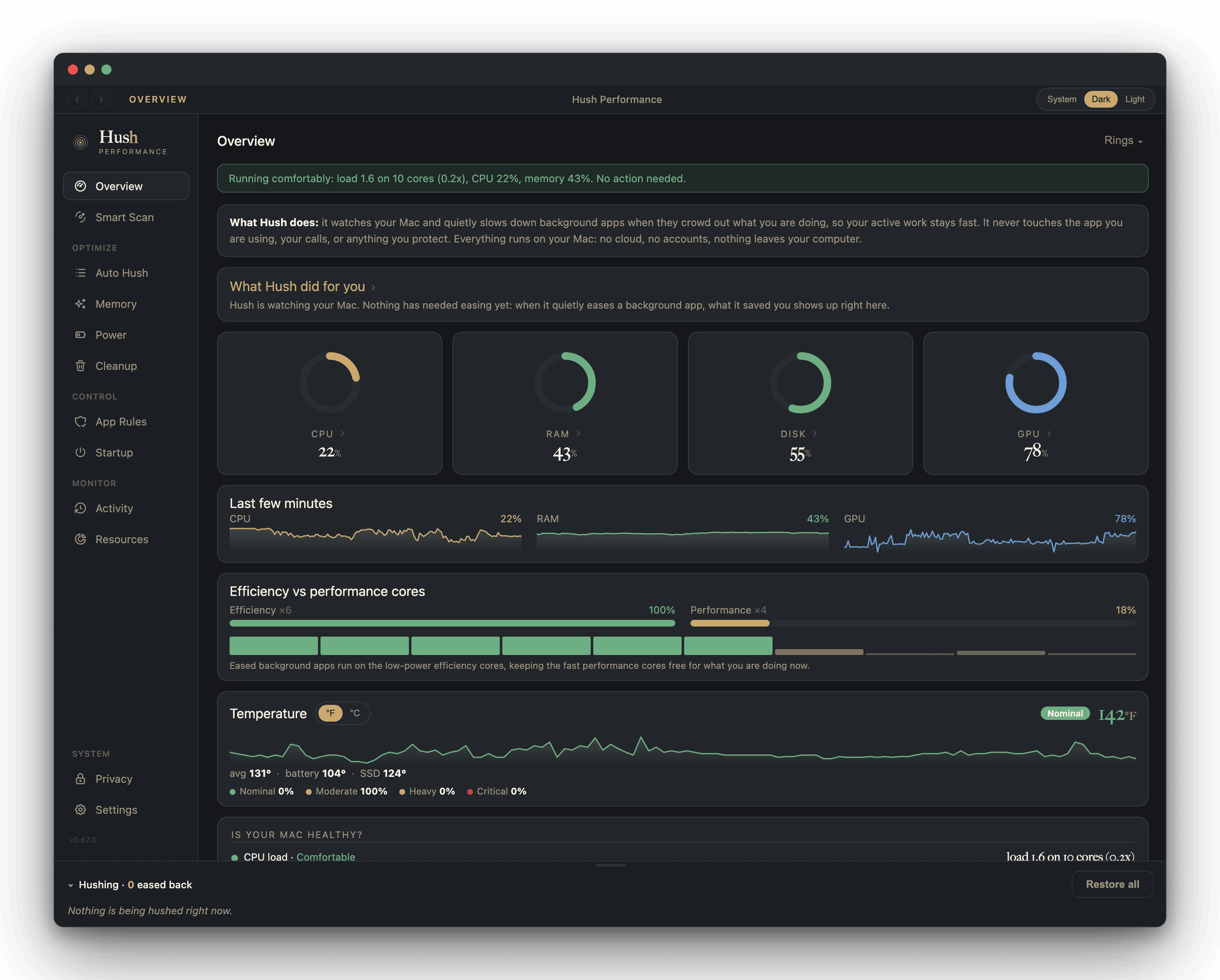
Task: Set temperature unit to °C
Action: [x=355, y=713]
